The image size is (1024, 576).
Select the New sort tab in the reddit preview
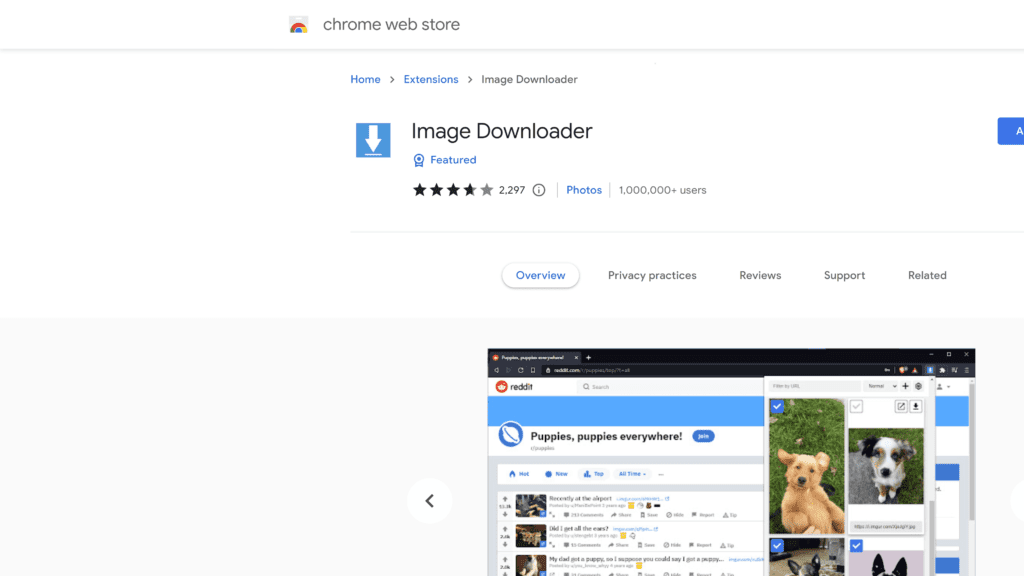[x=556, y=474]
